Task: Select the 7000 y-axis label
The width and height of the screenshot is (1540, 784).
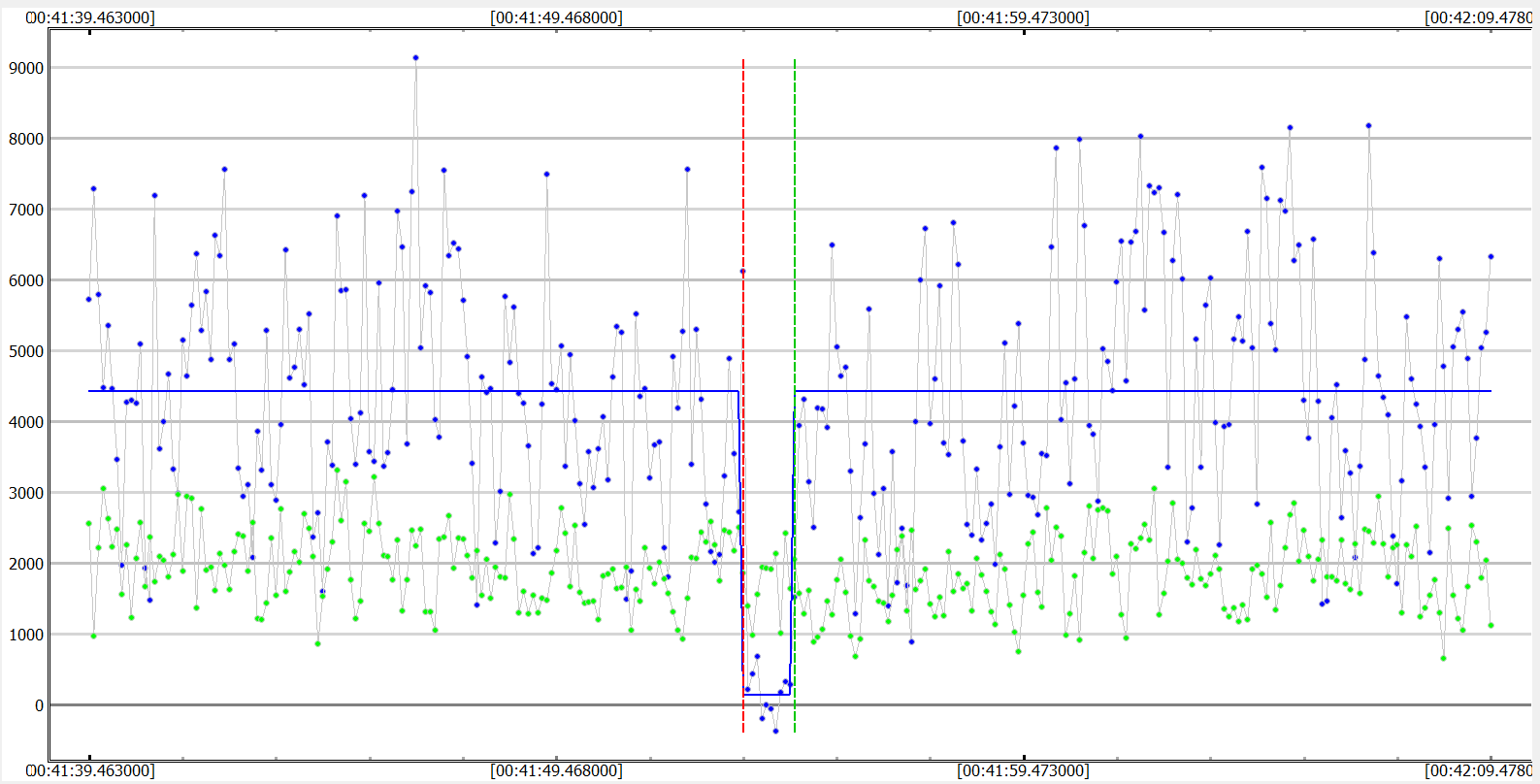Action: tap(26, 211)
